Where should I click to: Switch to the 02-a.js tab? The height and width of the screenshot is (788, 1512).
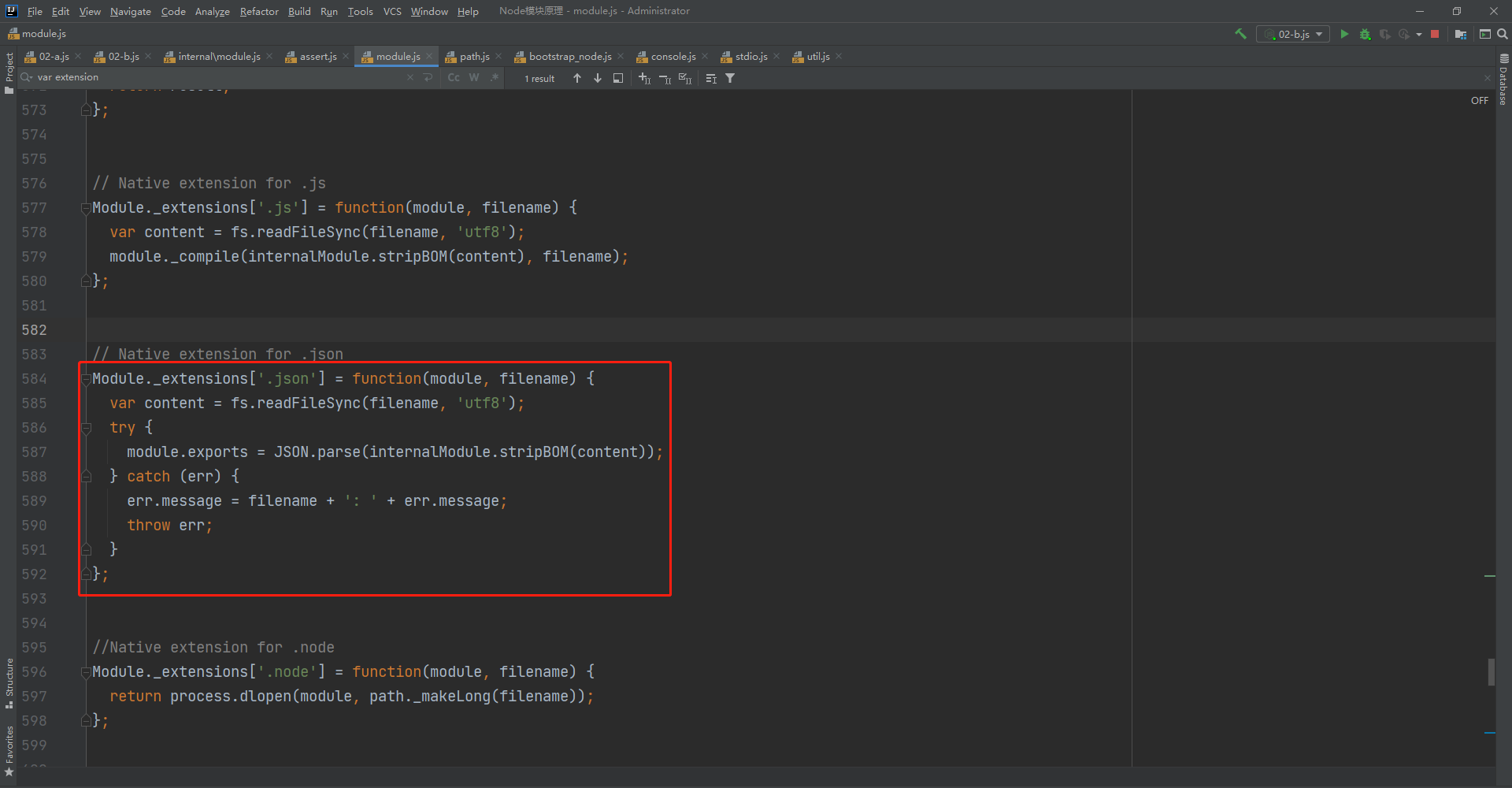54,57
